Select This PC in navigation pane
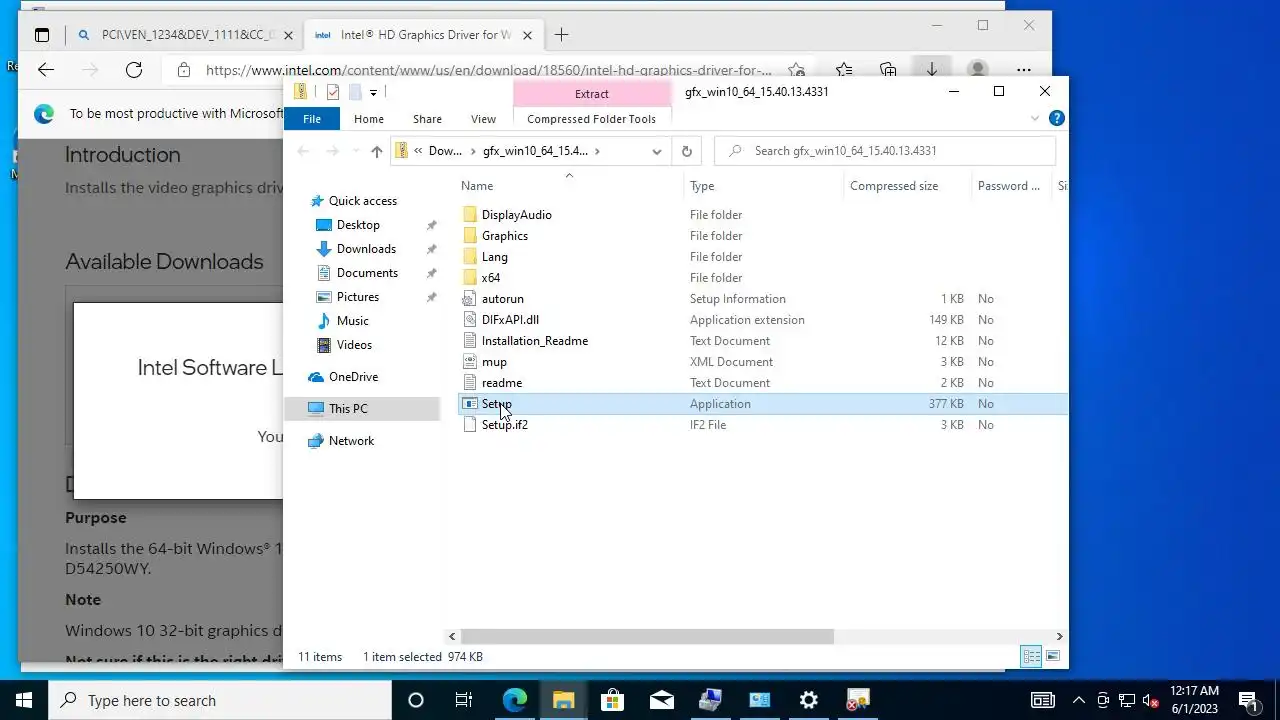Image resolution: width=1280 pixels, height=720 pixels. pos(362,409)
